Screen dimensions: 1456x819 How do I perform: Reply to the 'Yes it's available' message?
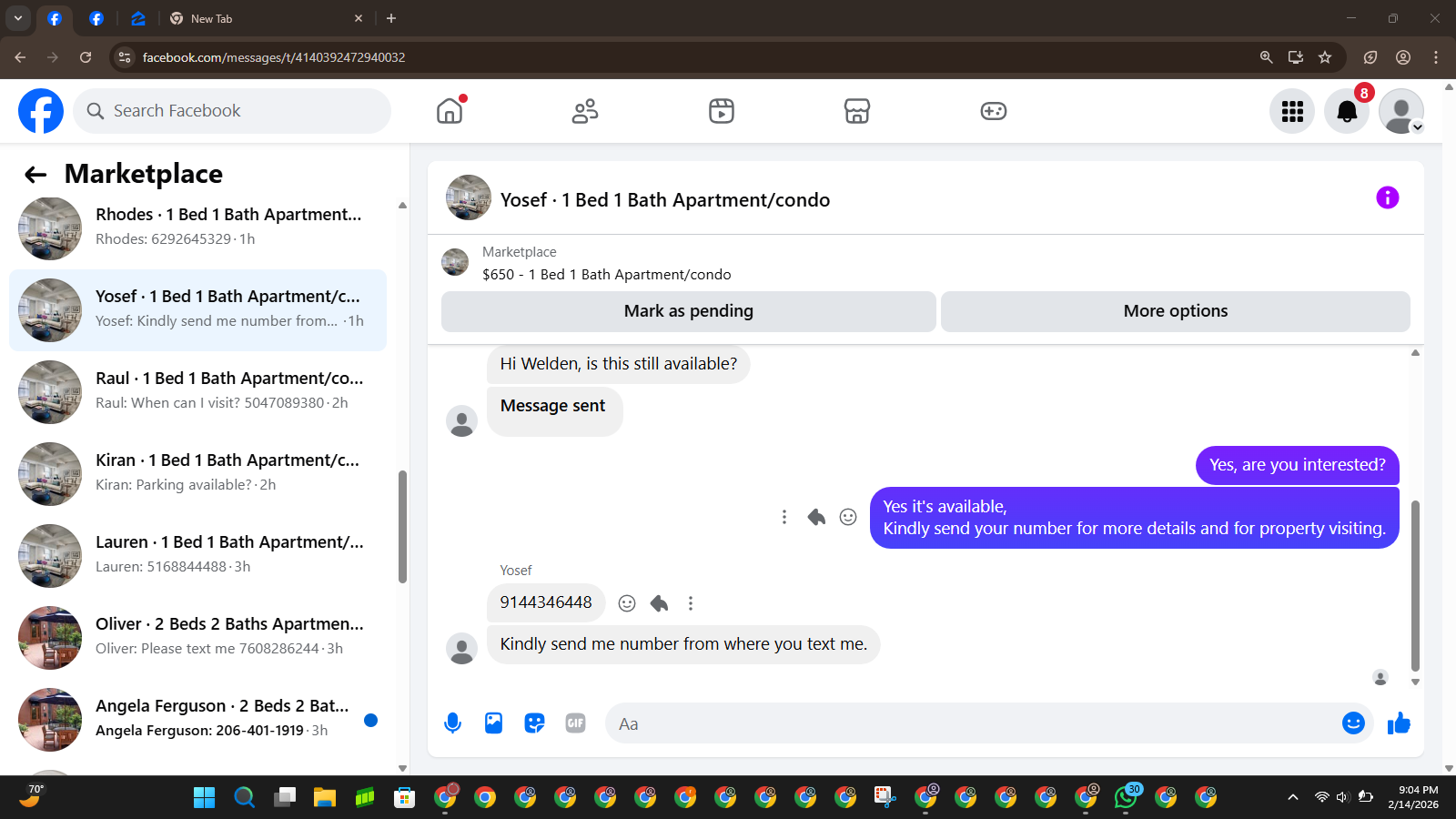pyautogui.click(x=816, y=517)
